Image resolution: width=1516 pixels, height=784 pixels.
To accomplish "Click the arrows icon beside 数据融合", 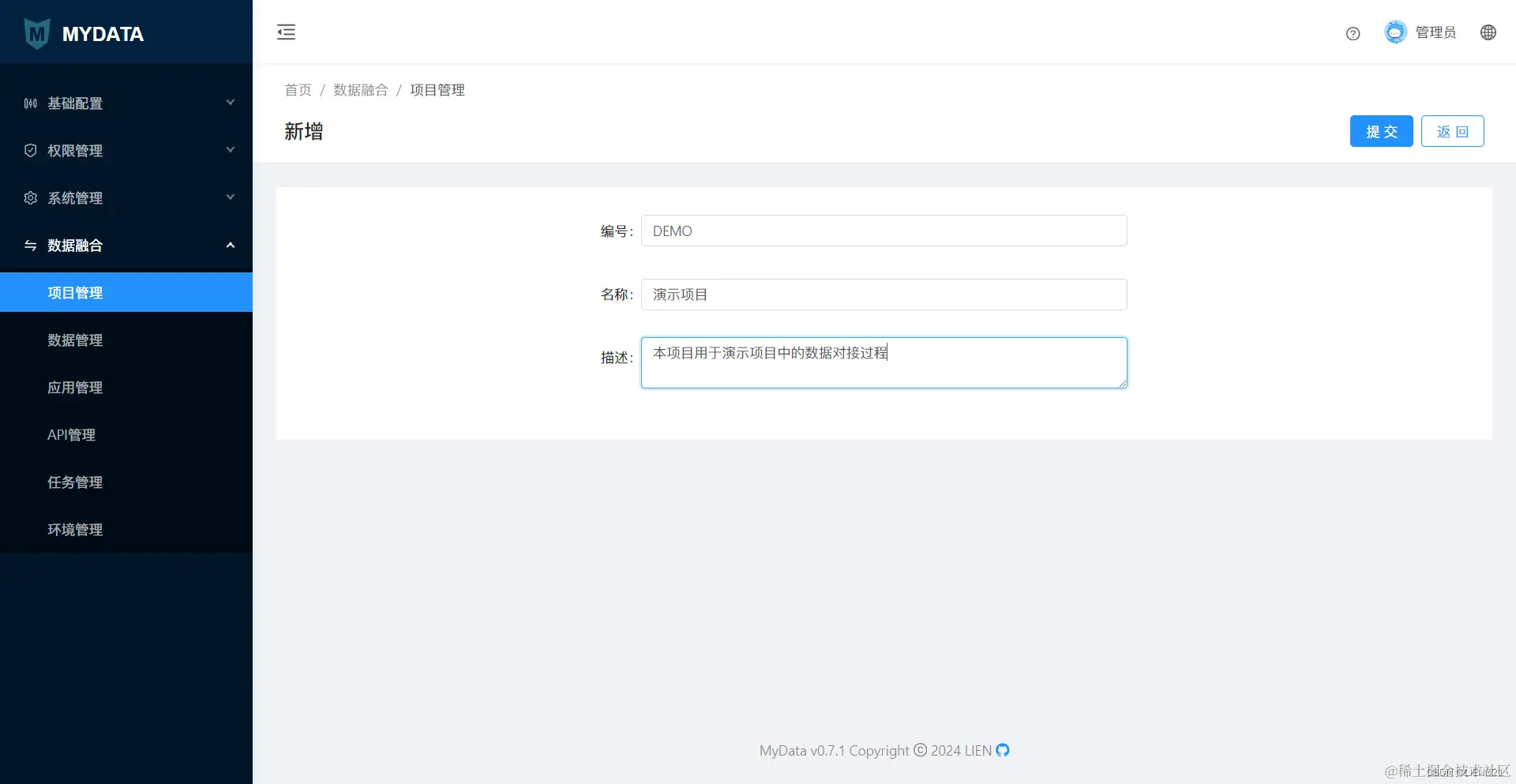I will pos(29,246).
